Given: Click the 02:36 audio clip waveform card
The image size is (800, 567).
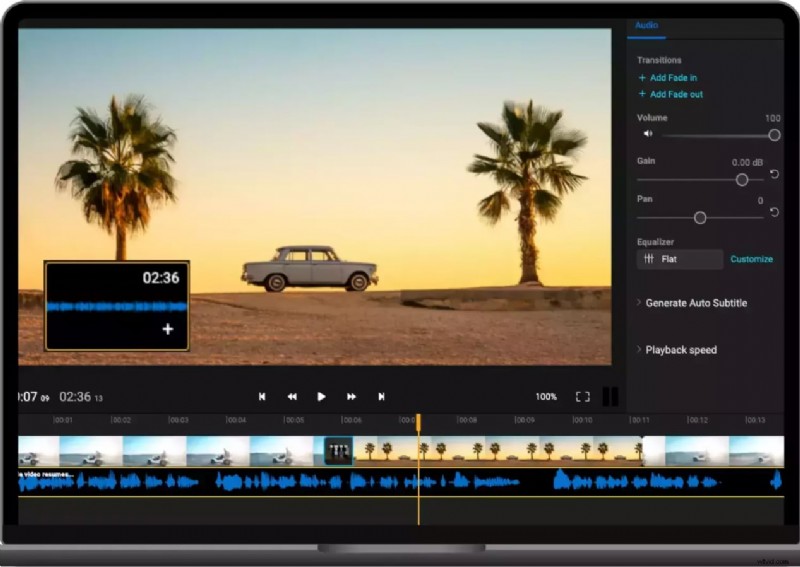Looking at the screenshot, I should pyautogui.click(x=117, y=306).
